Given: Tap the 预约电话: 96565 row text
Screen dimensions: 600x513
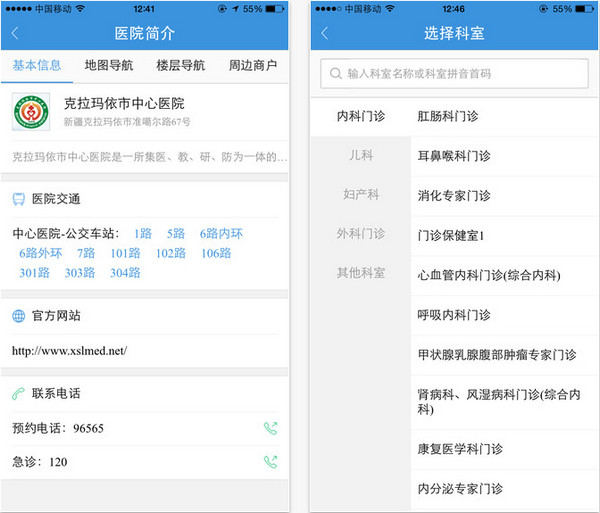Looking at the screenshot, I should 58,428.
